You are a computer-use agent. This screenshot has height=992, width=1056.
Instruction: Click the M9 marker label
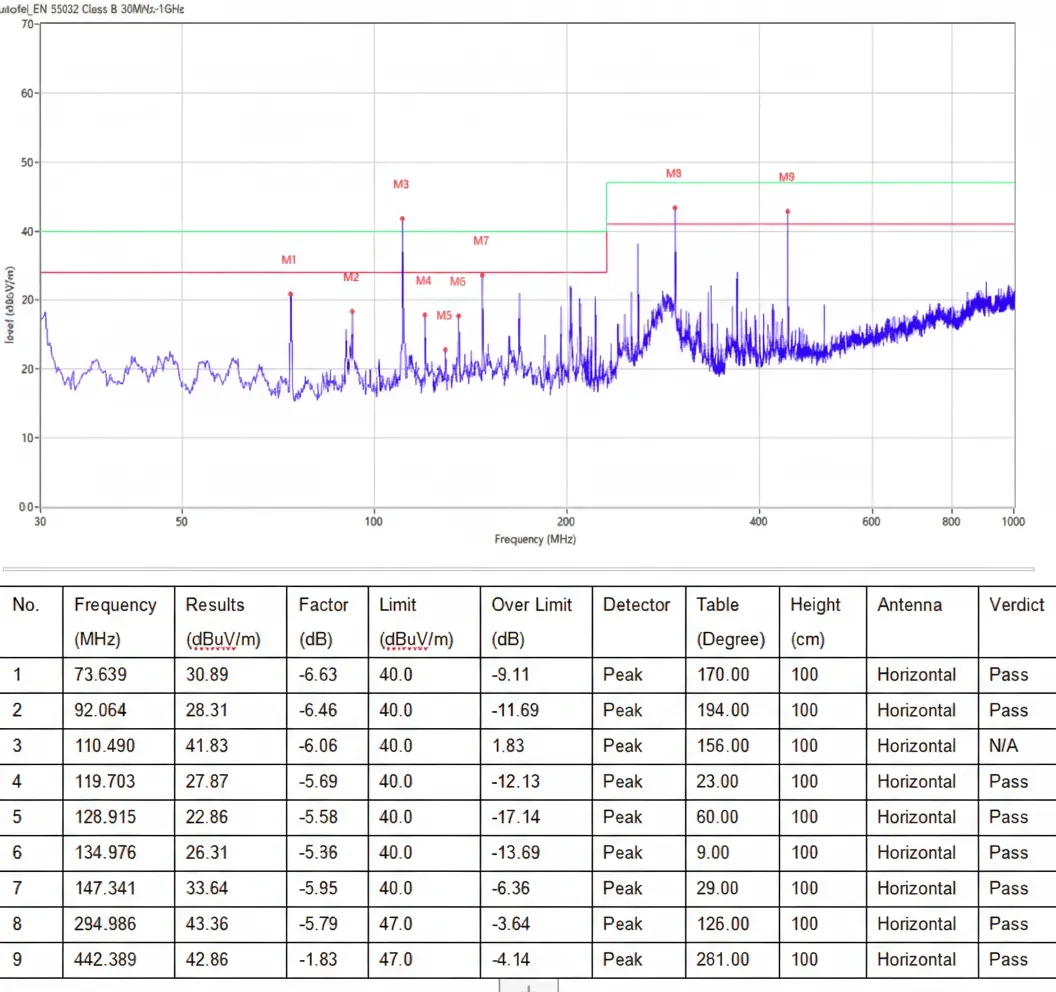point(787,176)
